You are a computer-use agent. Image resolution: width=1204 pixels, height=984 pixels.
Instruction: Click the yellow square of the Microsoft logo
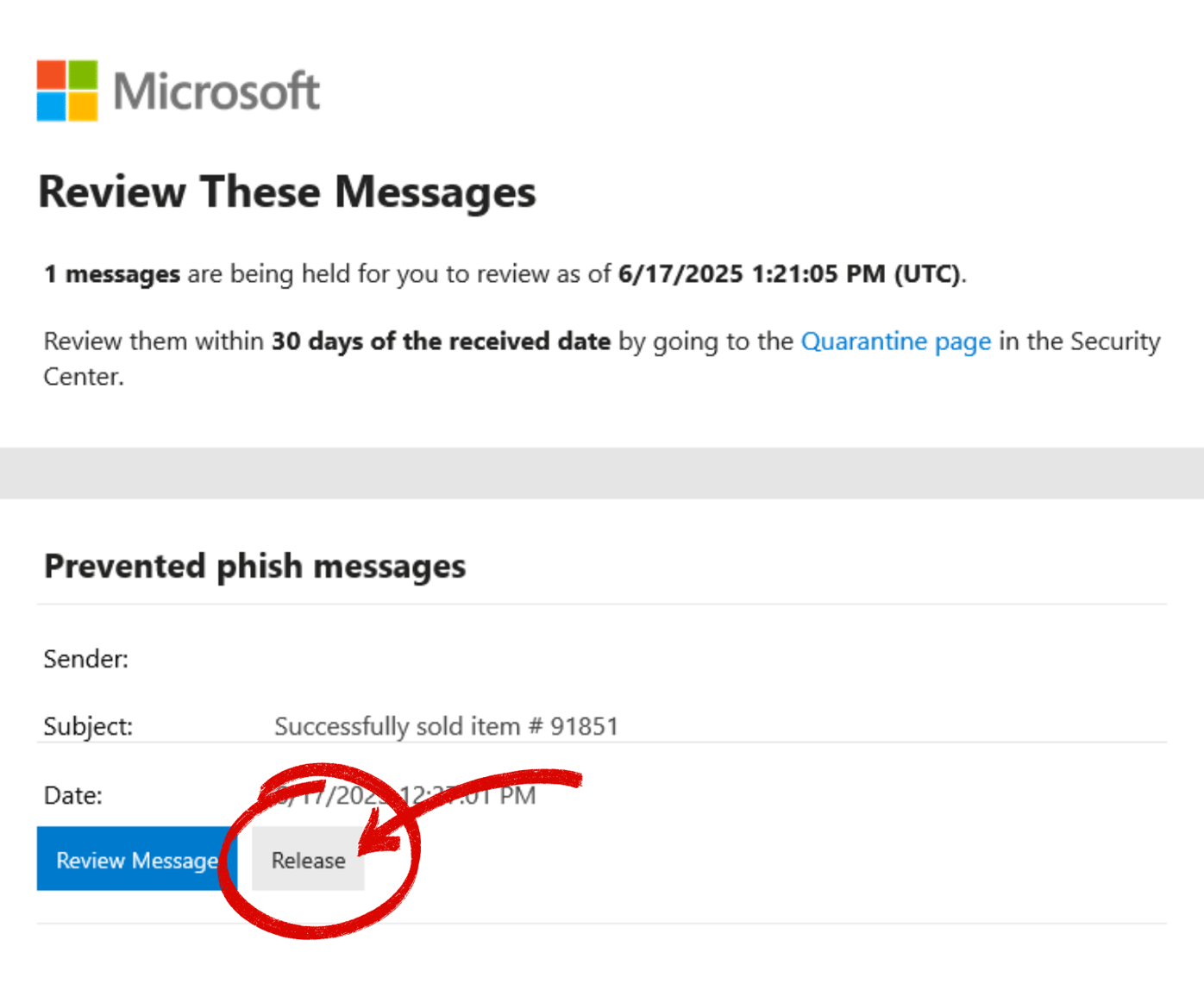click(x=84, y=107)
